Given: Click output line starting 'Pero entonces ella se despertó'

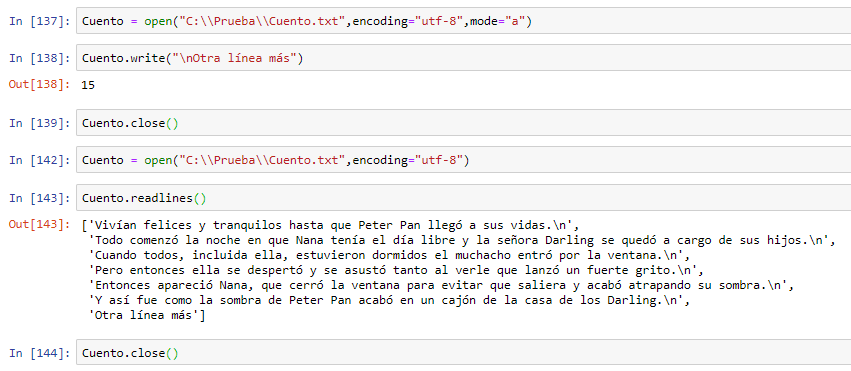Looking at the screenshot, I should (x=397, y=270).
